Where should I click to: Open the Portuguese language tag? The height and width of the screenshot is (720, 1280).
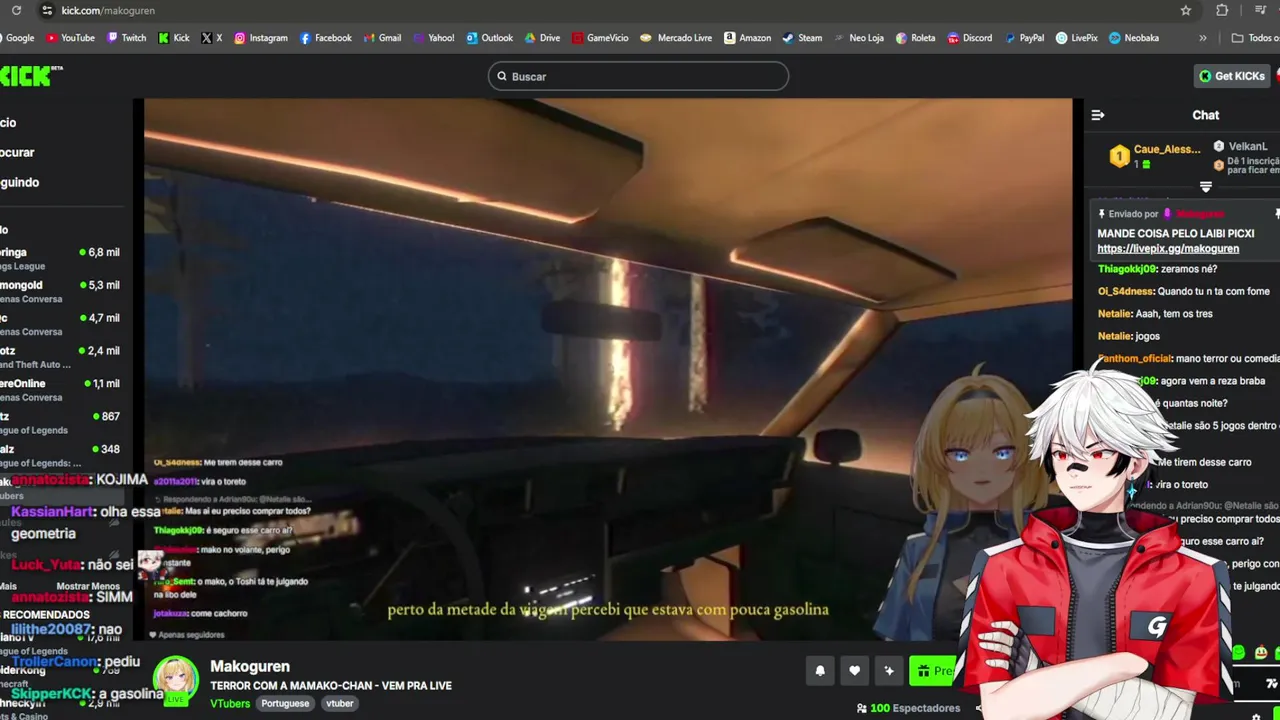coord(285,703)
